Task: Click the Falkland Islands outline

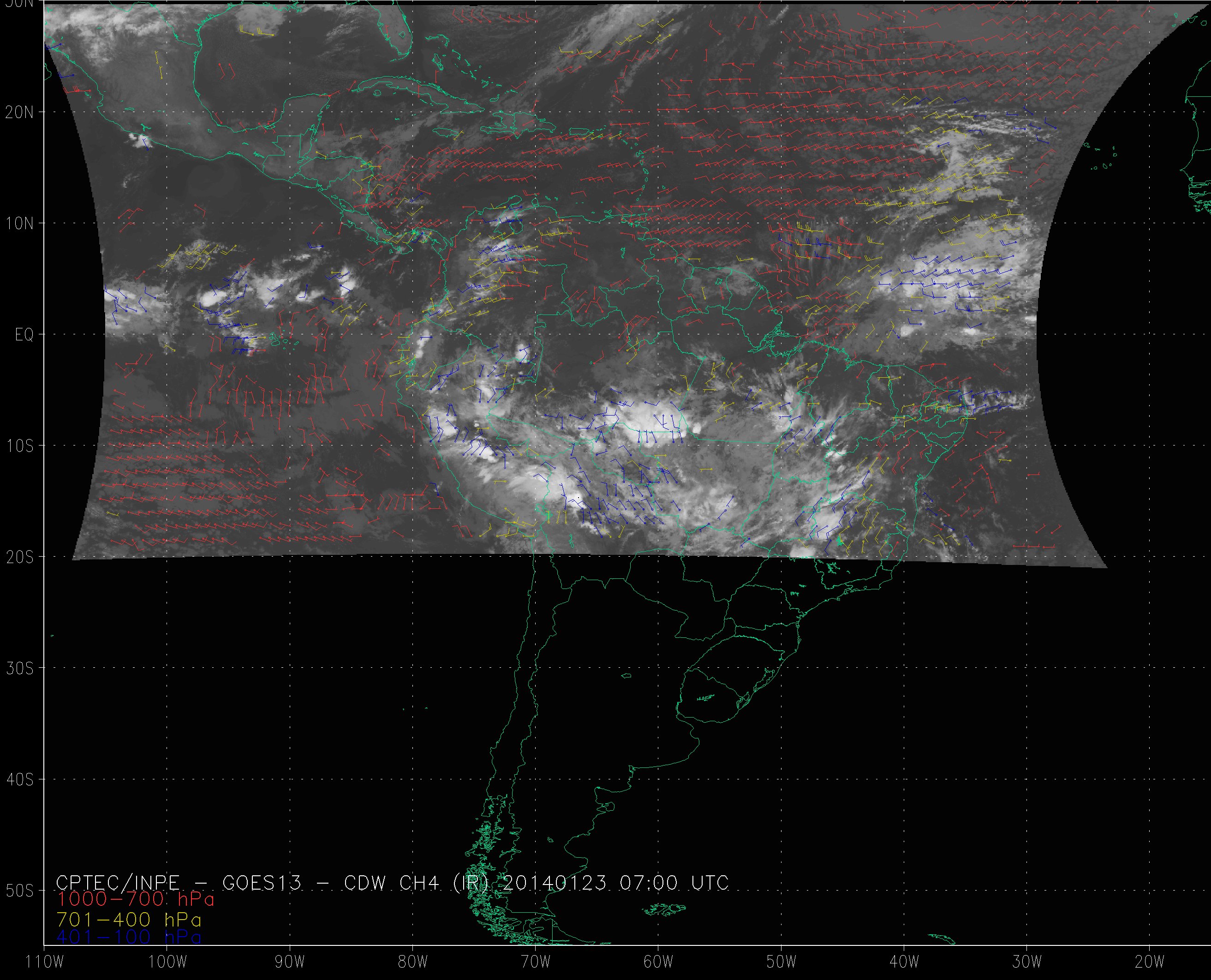Action: tap(665, 909)
